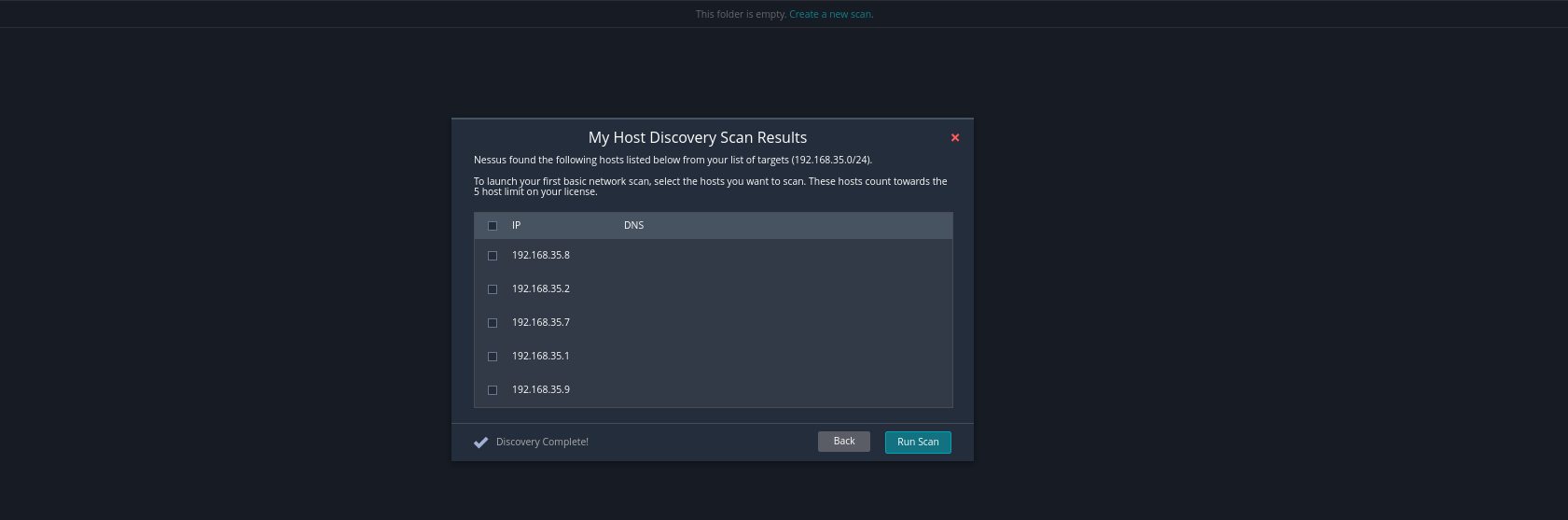Viewport: 1568px width, 520px height.
Task: Select the checkbox for host 192.168.35.2
Action: pyautogui.click(x=493, y=289)
